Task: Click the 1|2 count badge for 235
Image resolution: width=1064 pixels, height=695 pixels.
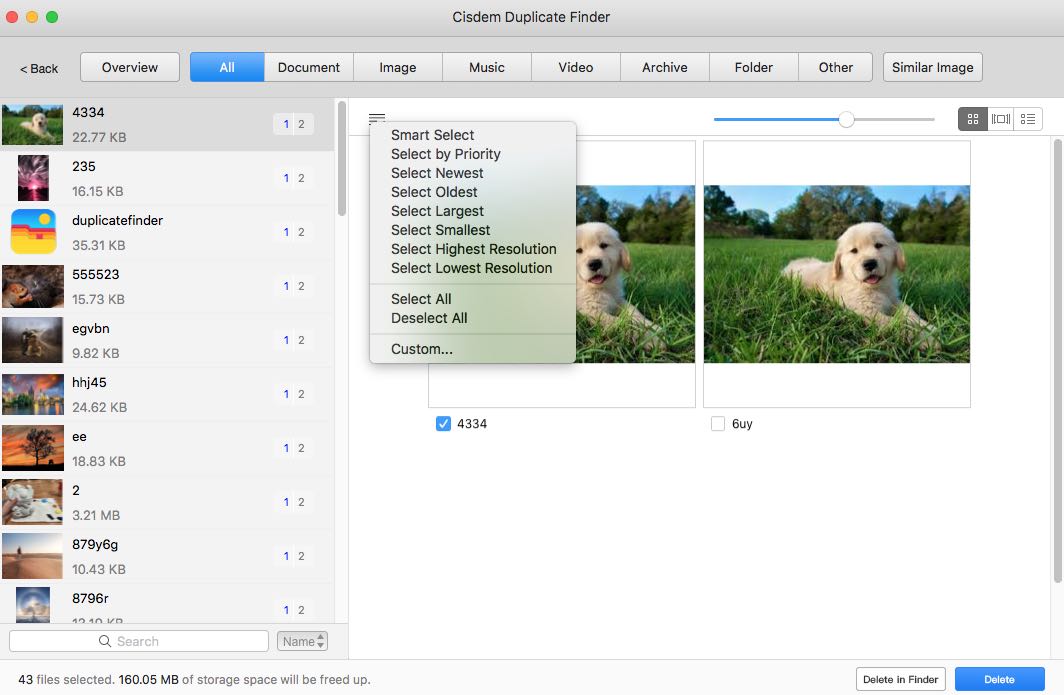Action: 293,179
